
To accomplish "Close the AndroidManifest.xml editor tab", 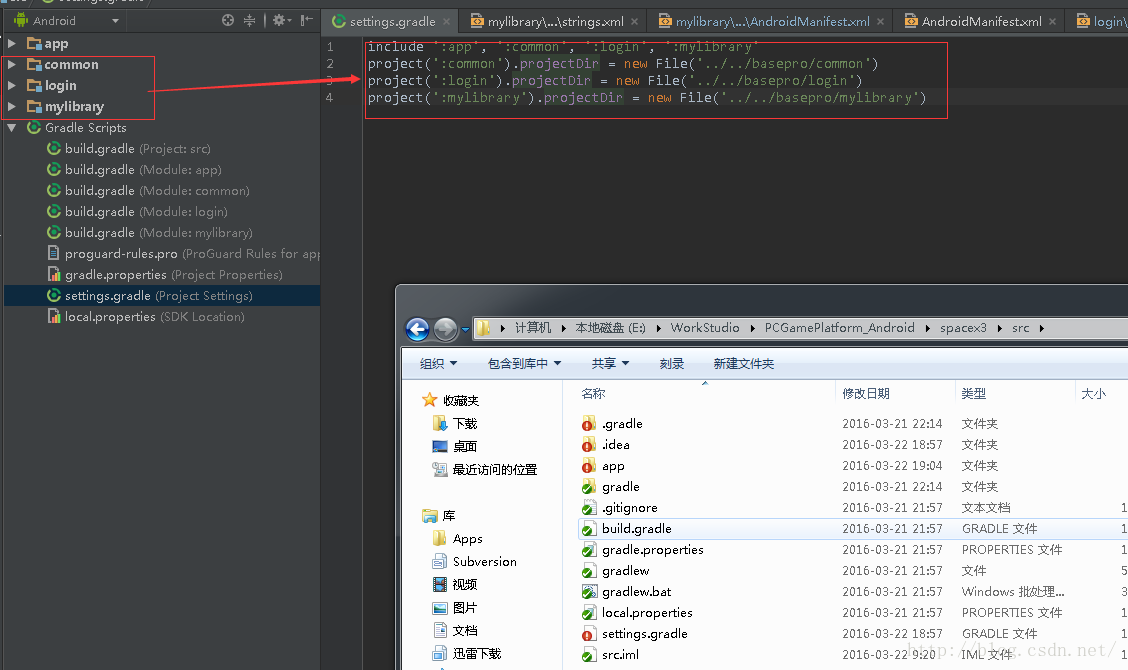I will click(x=1052, y=22).
